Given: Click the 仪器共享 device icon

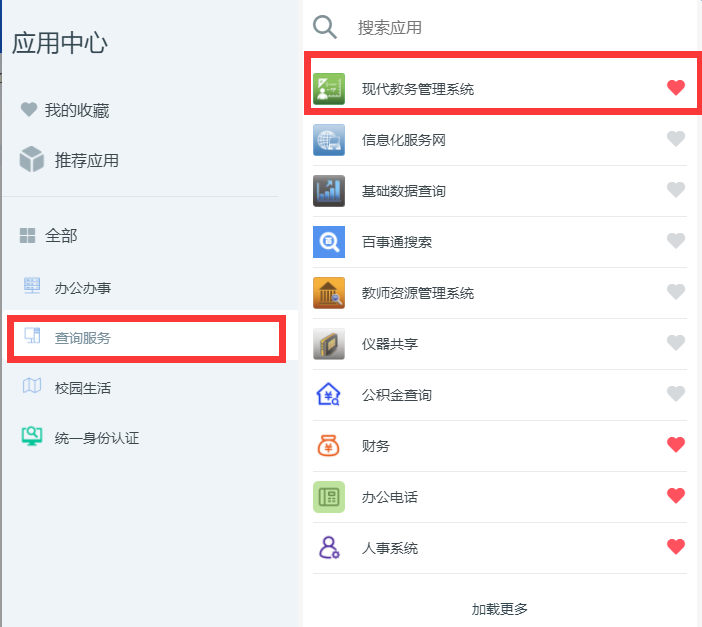Looking at the screenshot, I should pos(329,344).
